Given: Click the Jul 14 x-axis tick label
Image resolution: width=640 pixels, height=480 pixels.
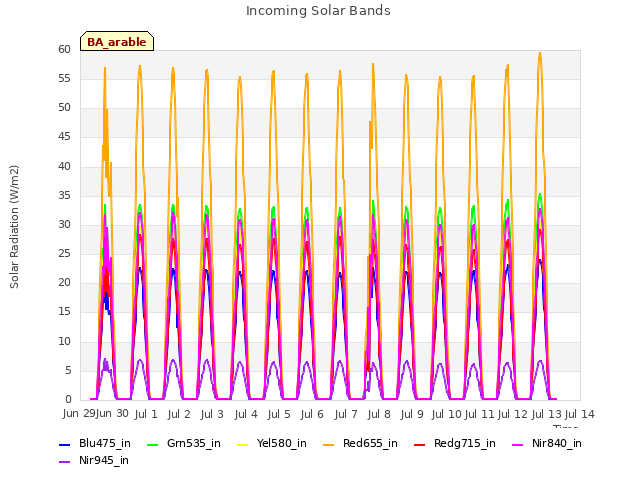Looking at the screenshot, I should 579,414.
